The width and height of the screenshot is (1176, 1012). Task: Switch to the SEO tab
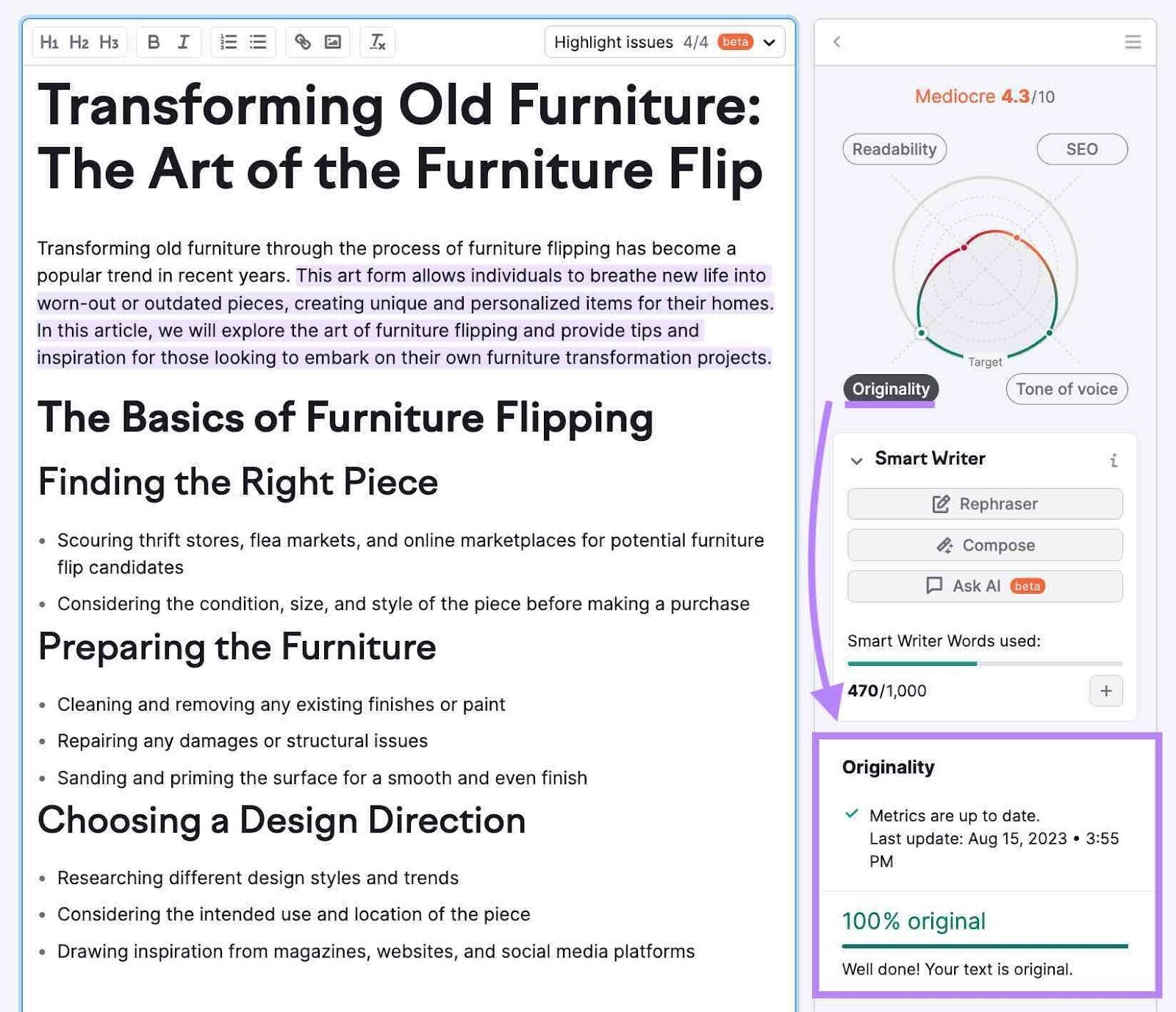point(1081,149)
